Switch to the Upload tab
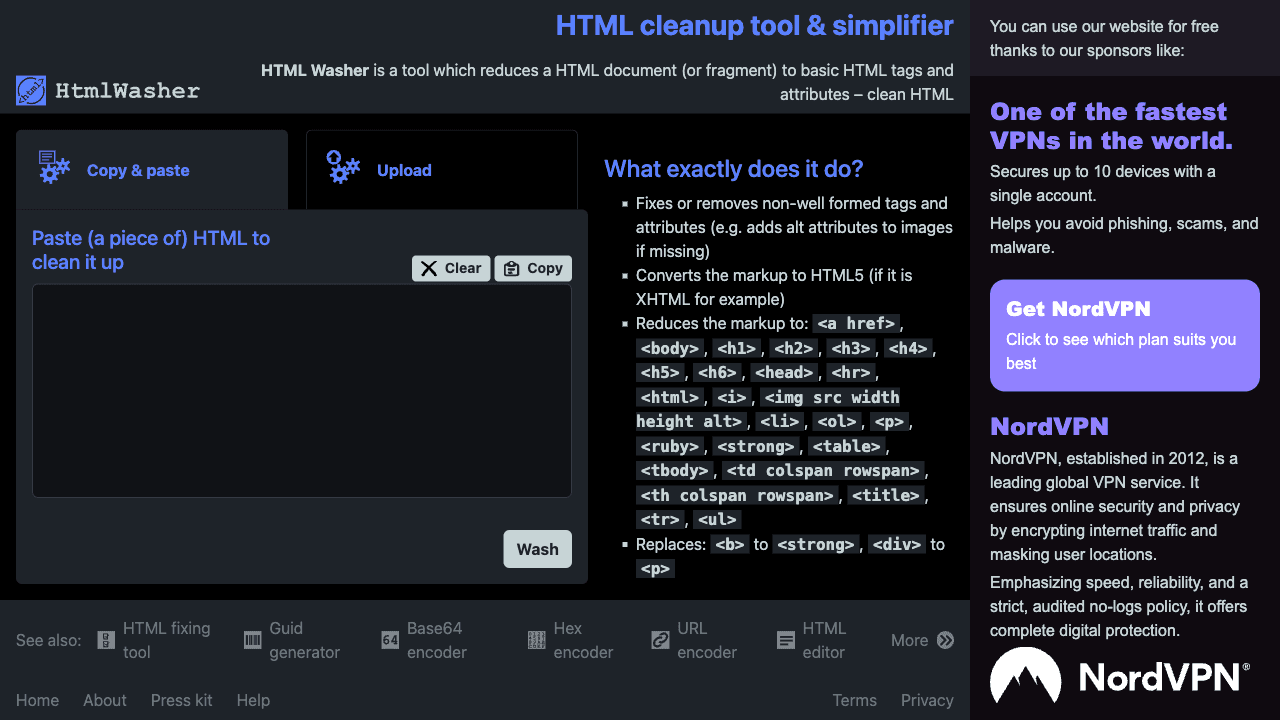Screen dimensions: 1280x720 (404, 170)
